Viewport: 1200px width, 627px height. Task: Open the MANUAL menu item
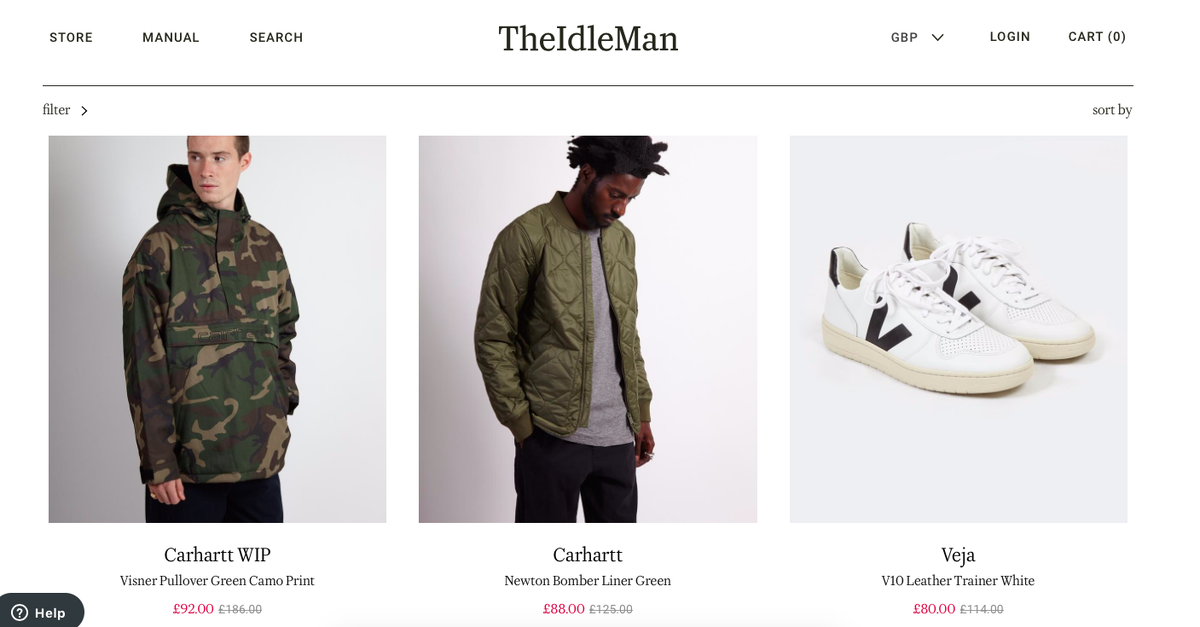[171, 38]
